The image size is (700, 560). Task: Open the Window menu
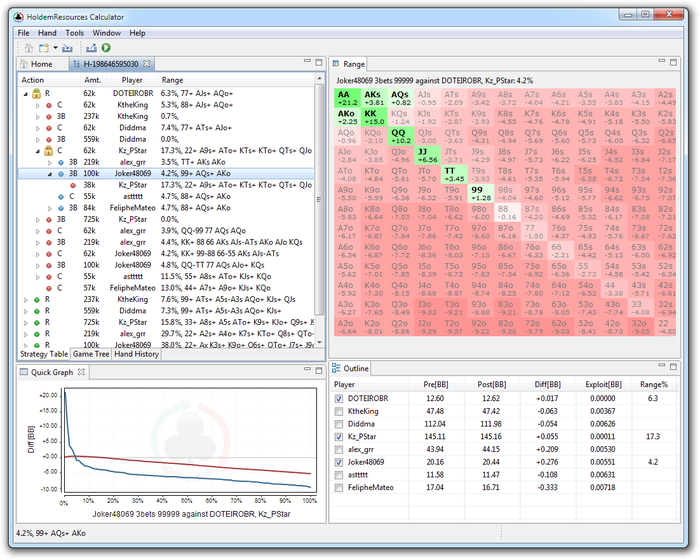click(x=106, y=33)
